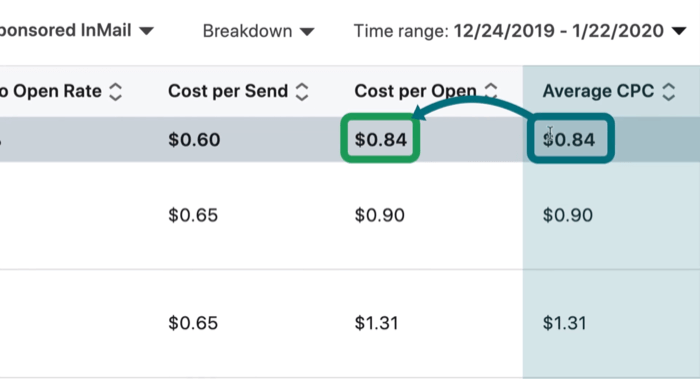This screenshot has width=700, height=379.
Task: Click the boxed $0.84 Average CPC value
Action: (x=569, y=140)
